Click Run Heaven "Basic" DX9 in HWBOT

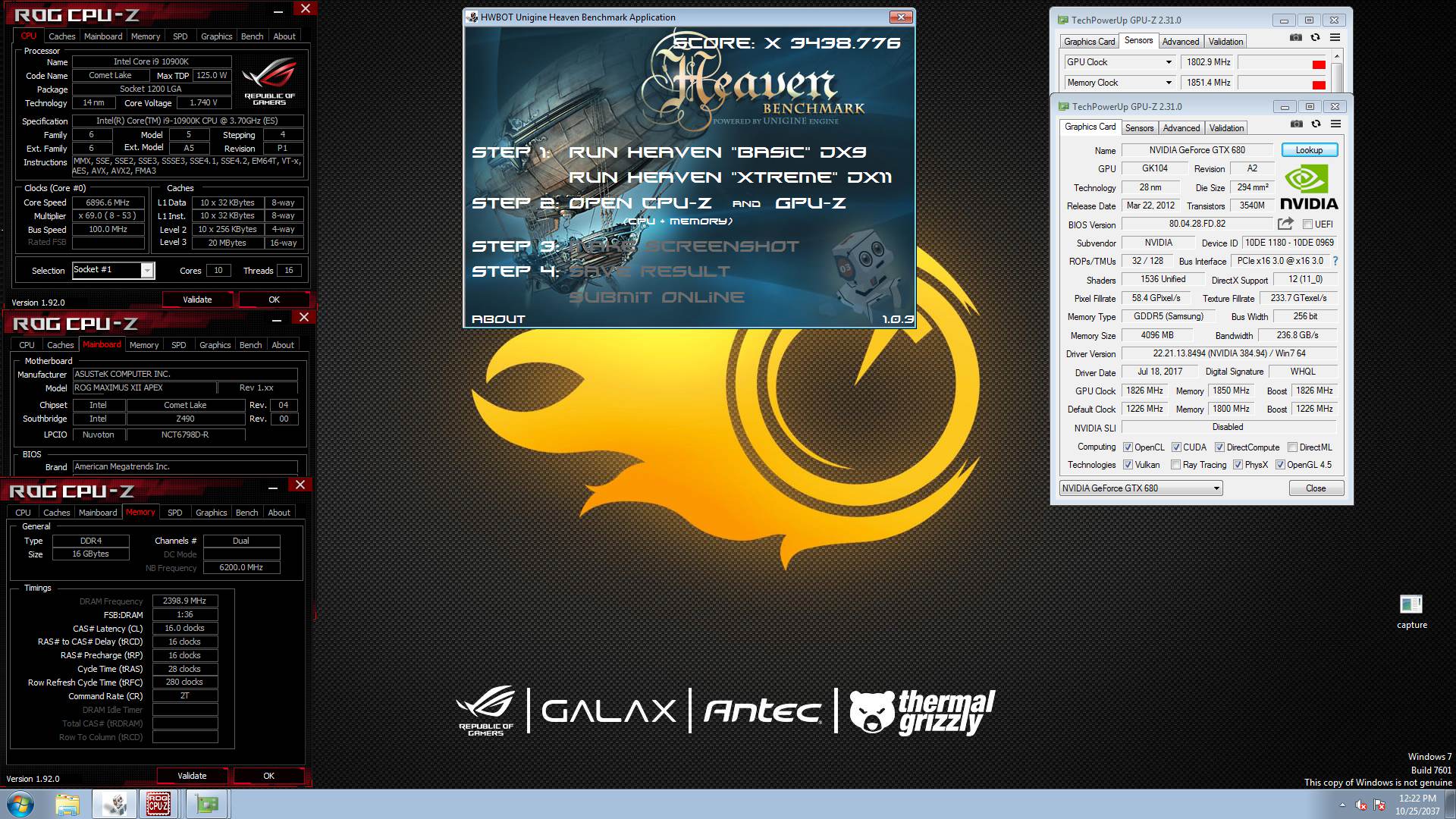click(x=717, y=152)
